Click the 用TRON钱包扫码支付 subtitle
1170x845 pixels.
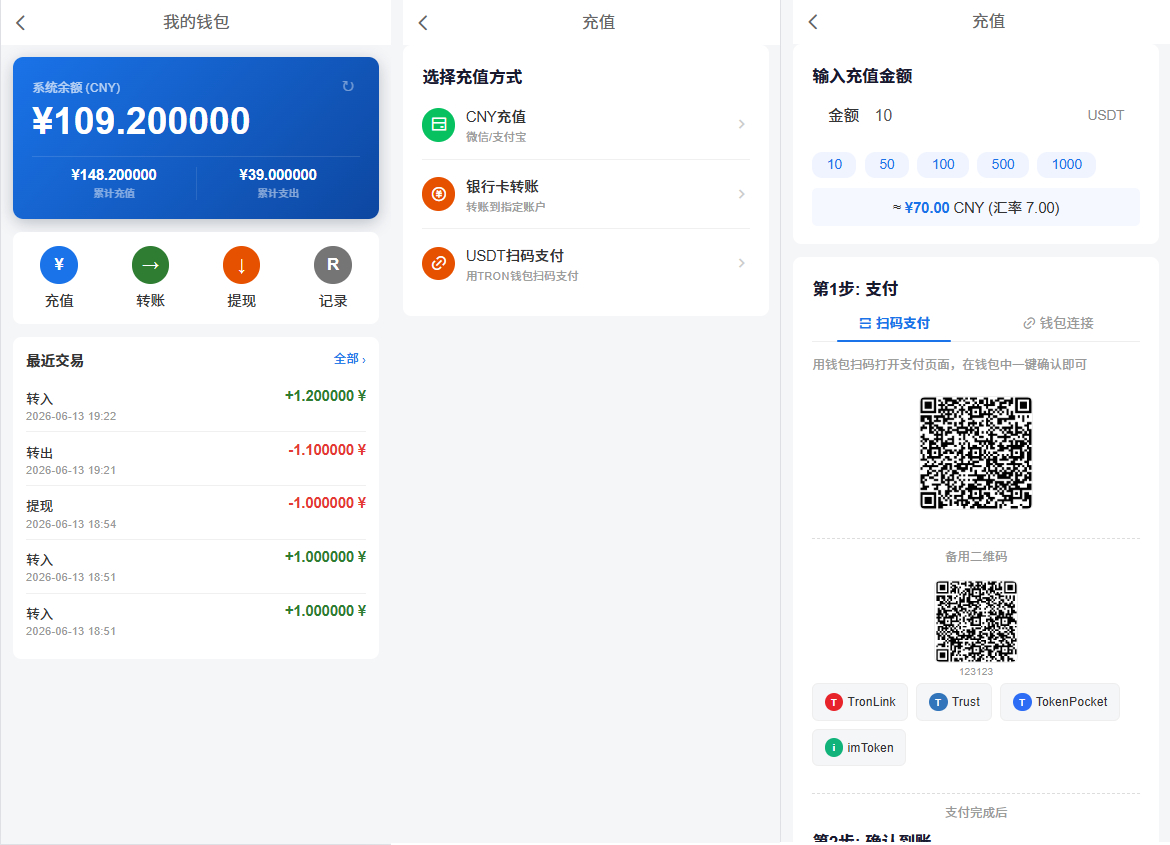point(522,276)
